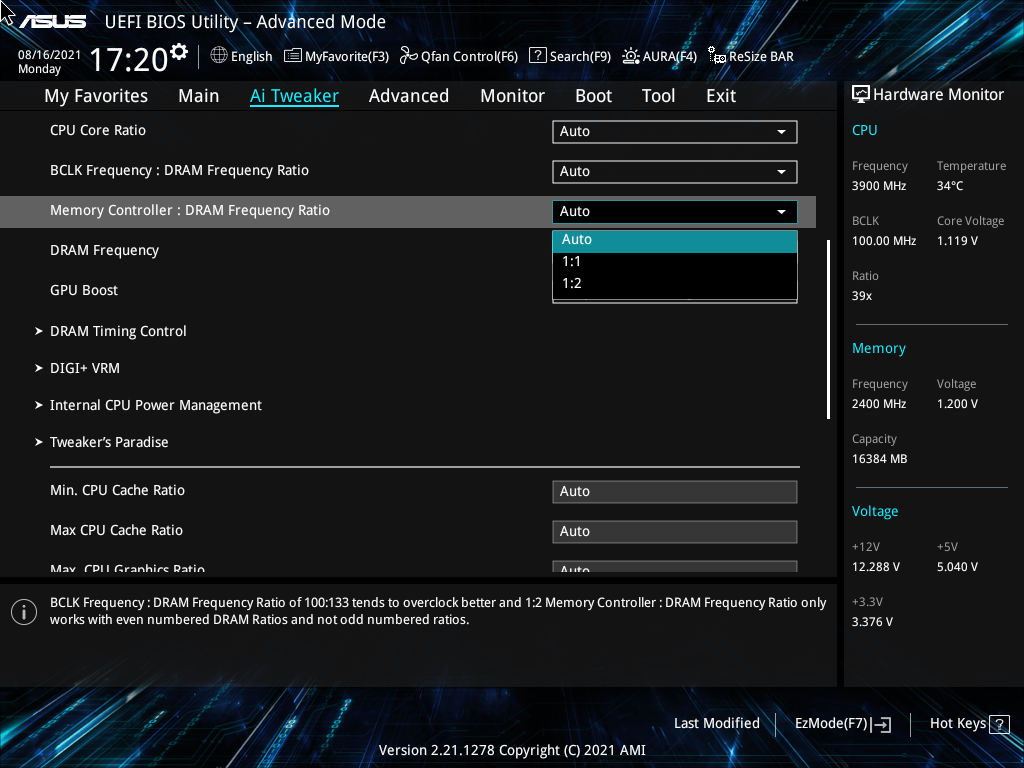Open CPU Core Ratio dropdown

click(x=675, y=131)
